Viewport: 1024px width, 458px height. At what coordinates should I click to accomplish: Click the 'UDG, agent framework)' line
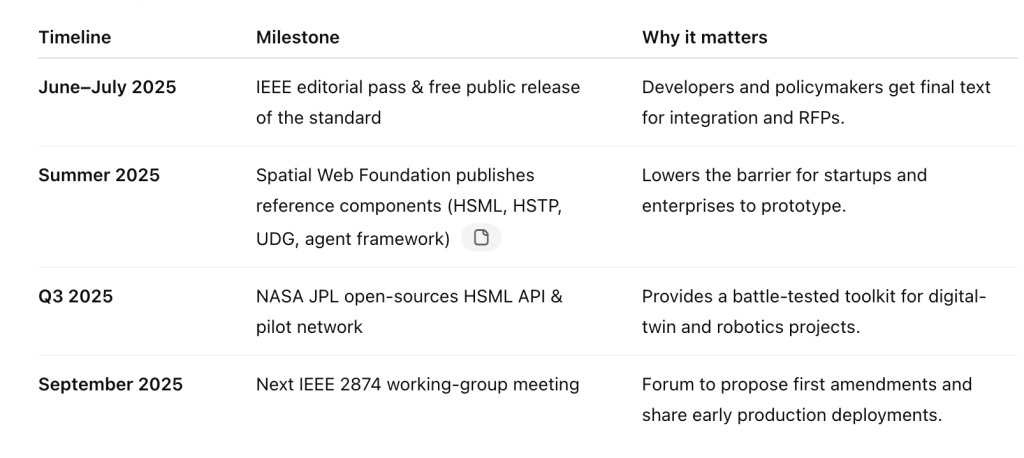[353, 239]
